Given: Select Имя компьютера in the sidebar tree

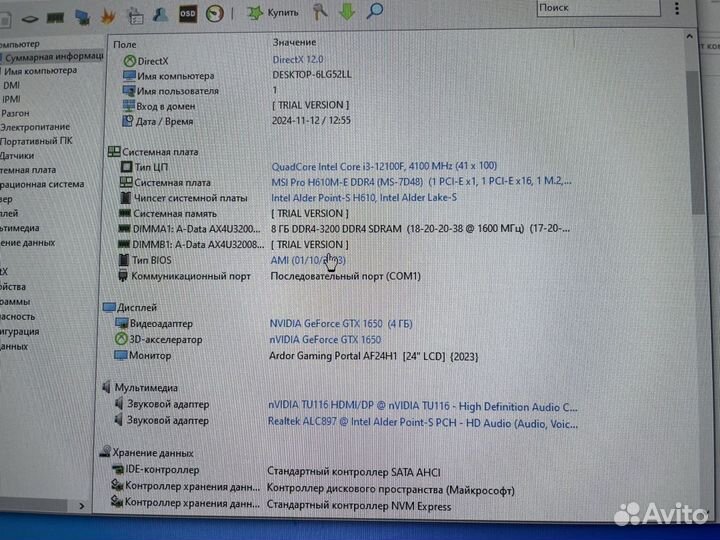Looking at the screenshot, I should coord(40,71).
